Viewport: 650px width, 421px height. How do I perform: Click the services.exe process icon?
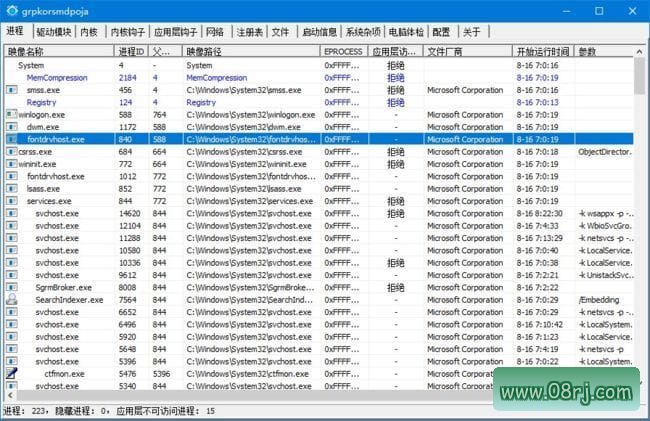click(x=12, y=201)
